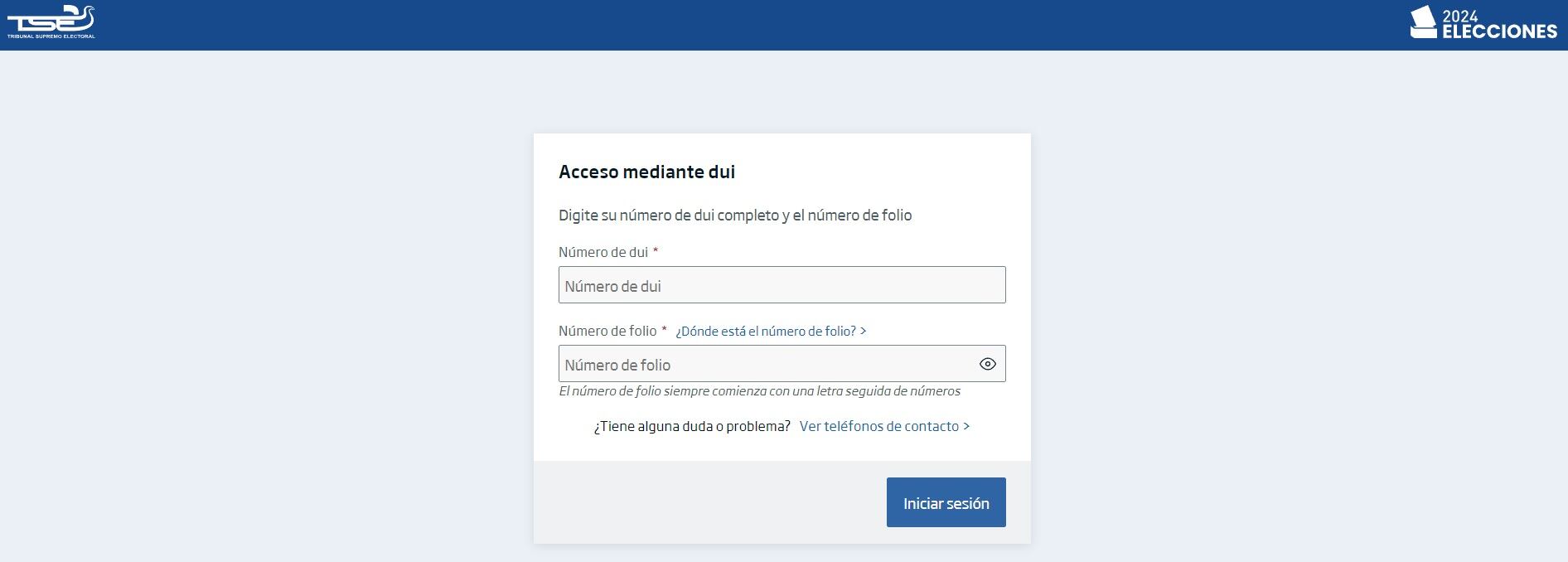
Task: Click the 'Tribunal Supremo Electoral' caption under logo
Action: (x=51, y=36)
